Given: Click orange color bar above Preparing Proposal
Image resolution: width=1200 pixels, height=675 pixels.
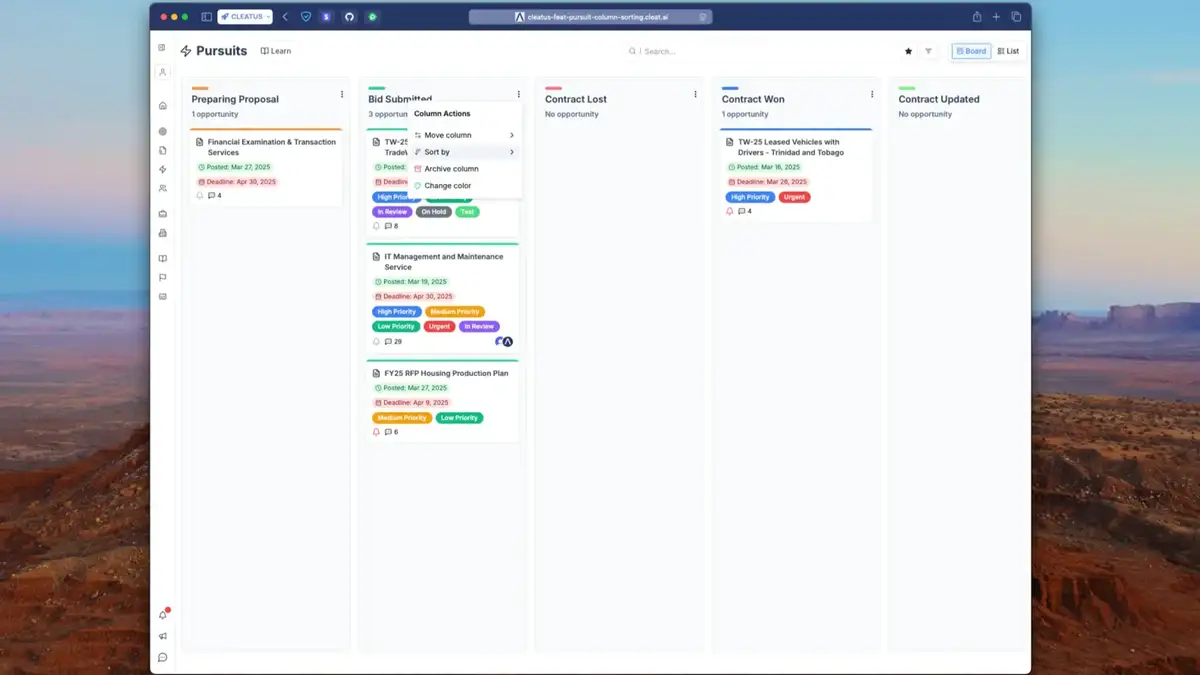Looking at the screenshot, I should 200,88.
